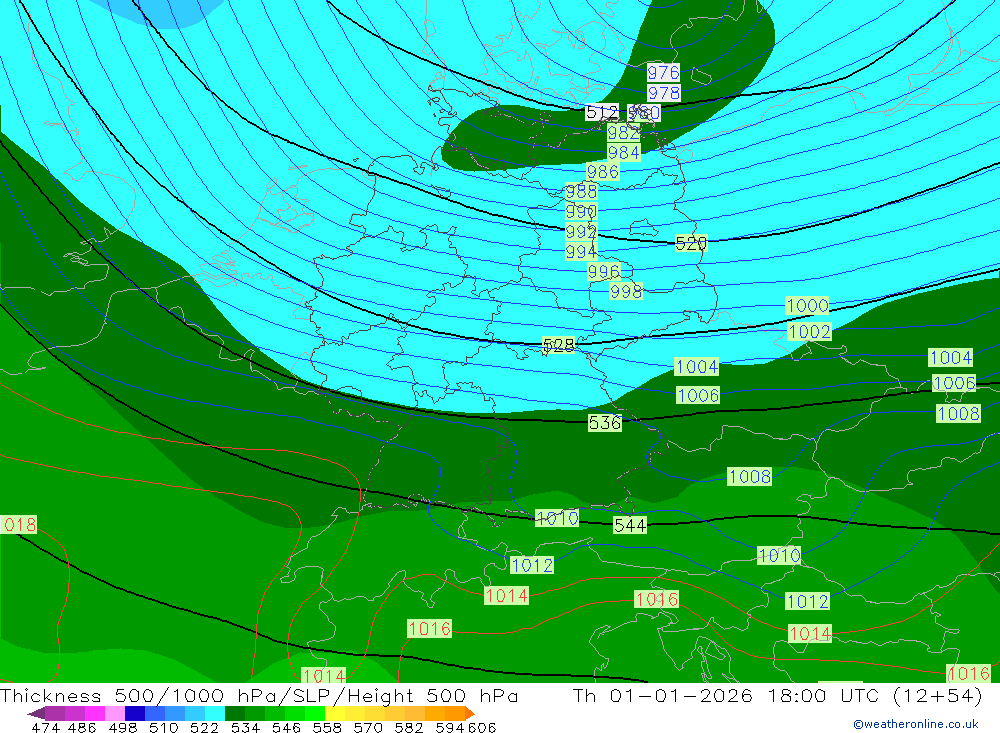
Task: Click the purple left arrow of legend
Action: pyautogui.click(x=36, y=713)
